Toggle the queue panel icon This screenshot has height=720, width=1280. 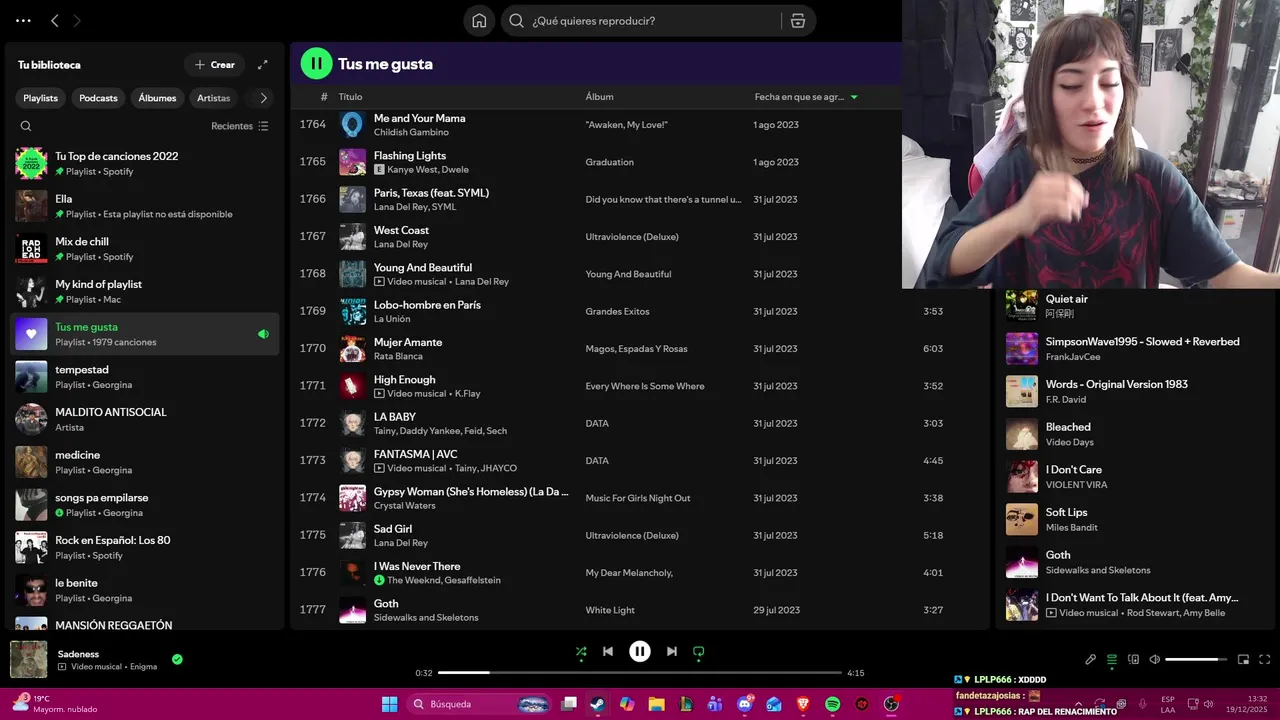[1112, 659]
